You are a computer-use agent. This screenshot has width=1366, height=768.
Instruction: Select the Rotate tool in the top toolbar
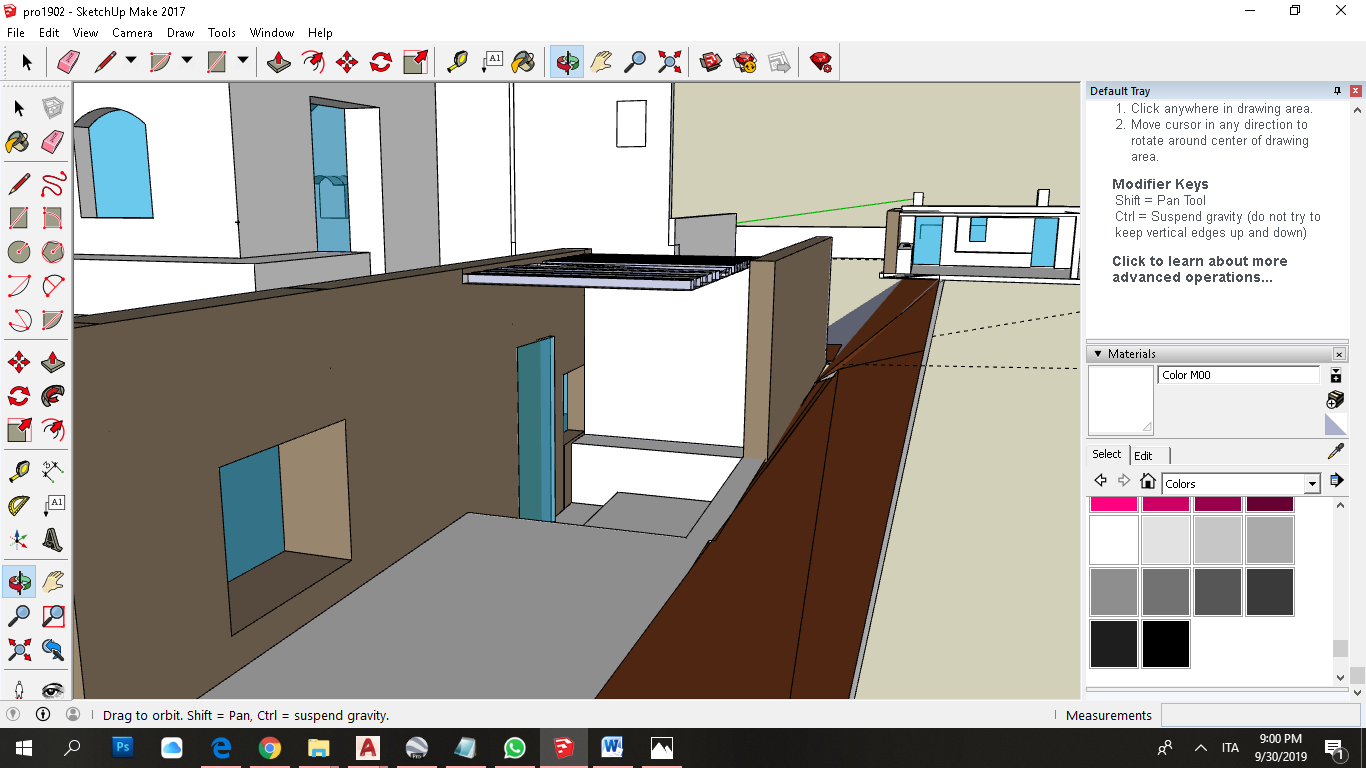coord(381,62)
